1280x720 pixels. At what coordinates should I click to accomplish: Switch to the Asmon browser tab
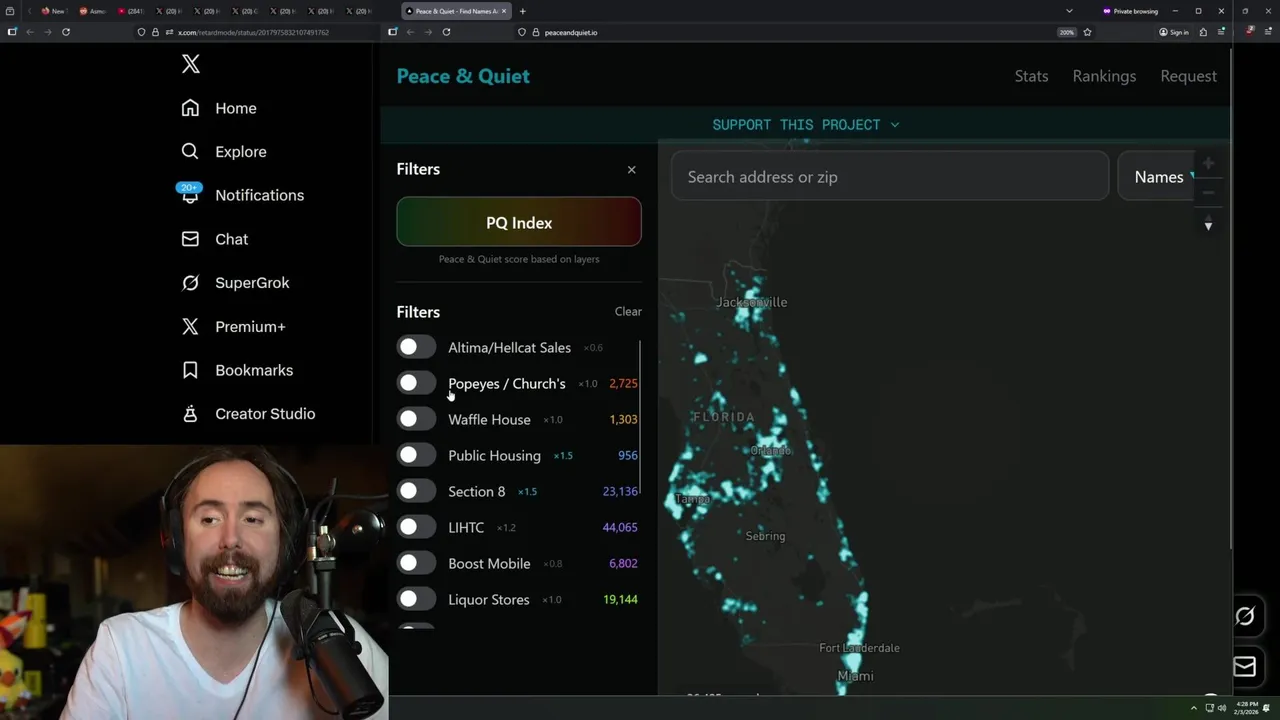[93, 11]
